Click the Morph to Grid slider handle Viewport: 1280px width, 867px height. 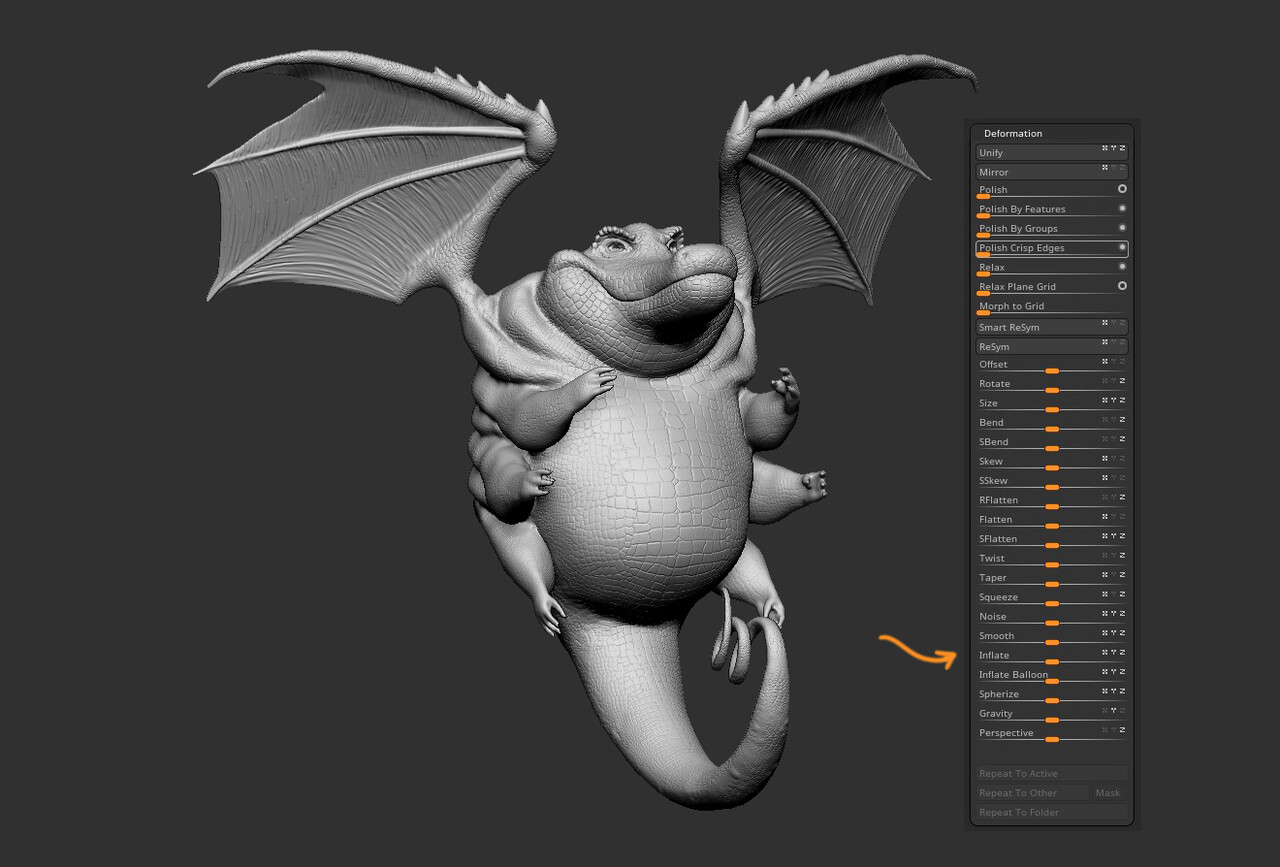[x=983, y=312]
